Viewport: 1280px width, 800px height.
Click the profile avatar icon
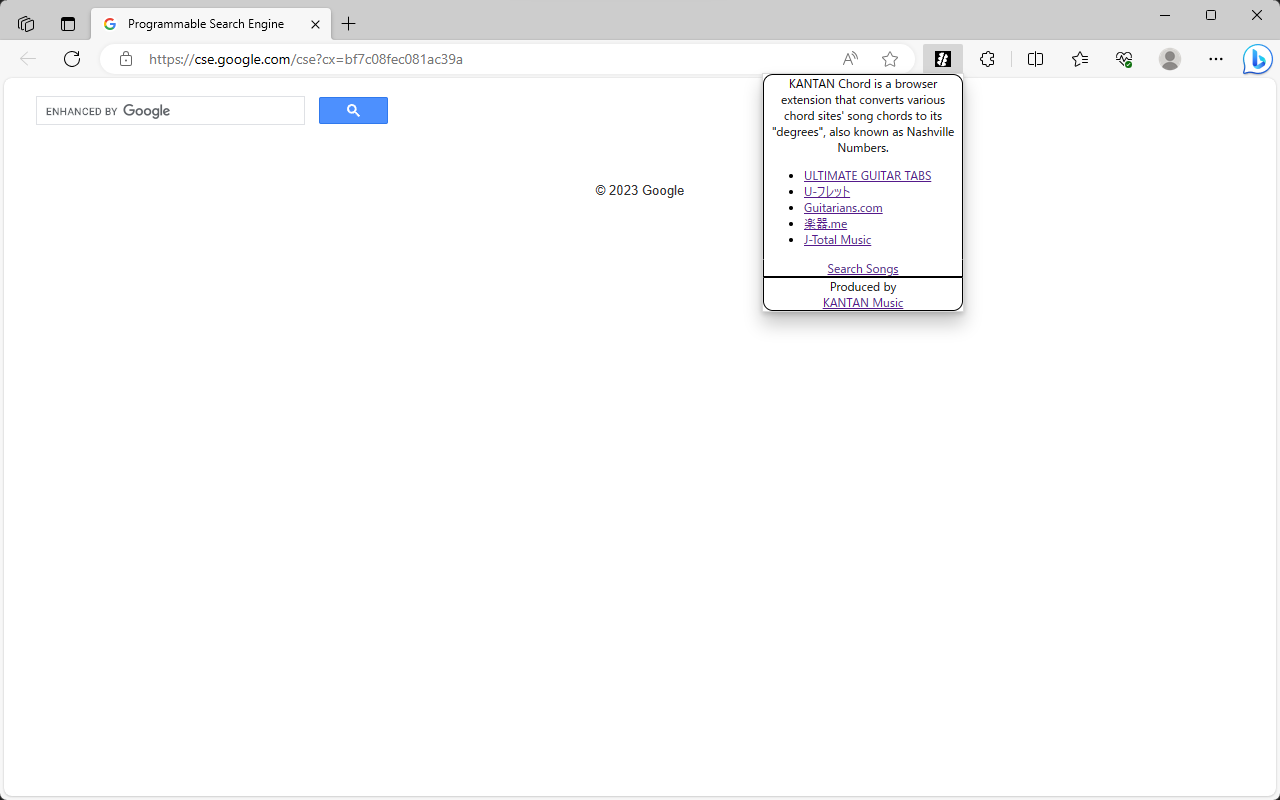1170,59
